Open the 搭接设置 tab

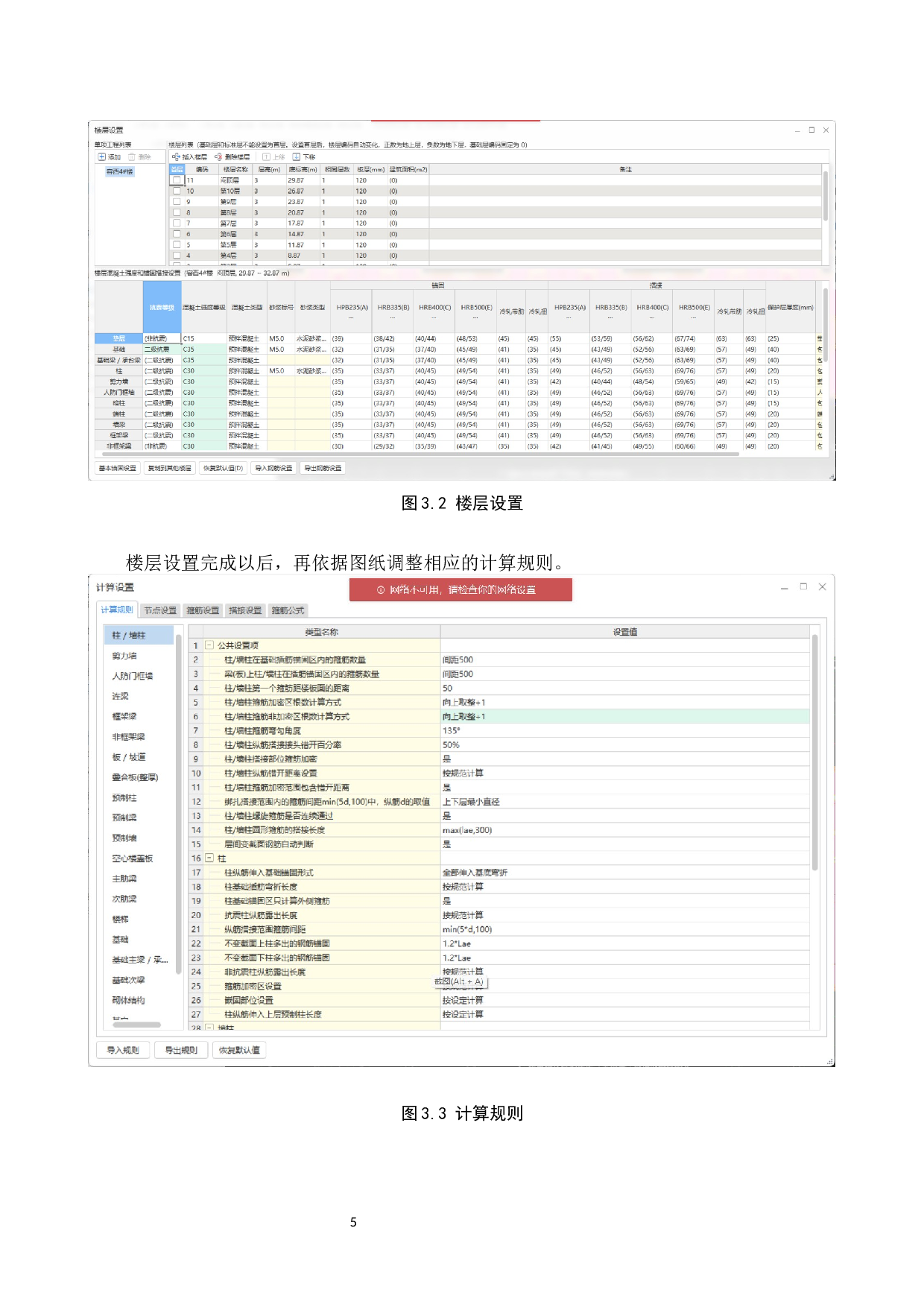click(245, 610)
